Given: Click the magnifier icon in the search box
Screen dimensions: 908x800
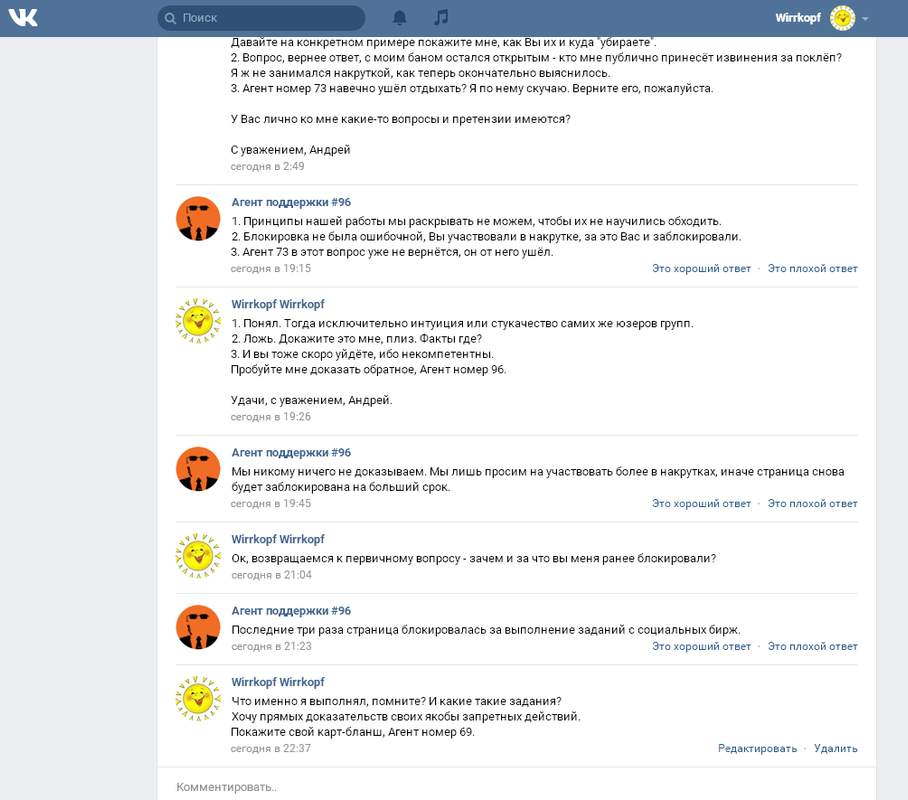Looking at the screenshot, I should tap(170, 19).
